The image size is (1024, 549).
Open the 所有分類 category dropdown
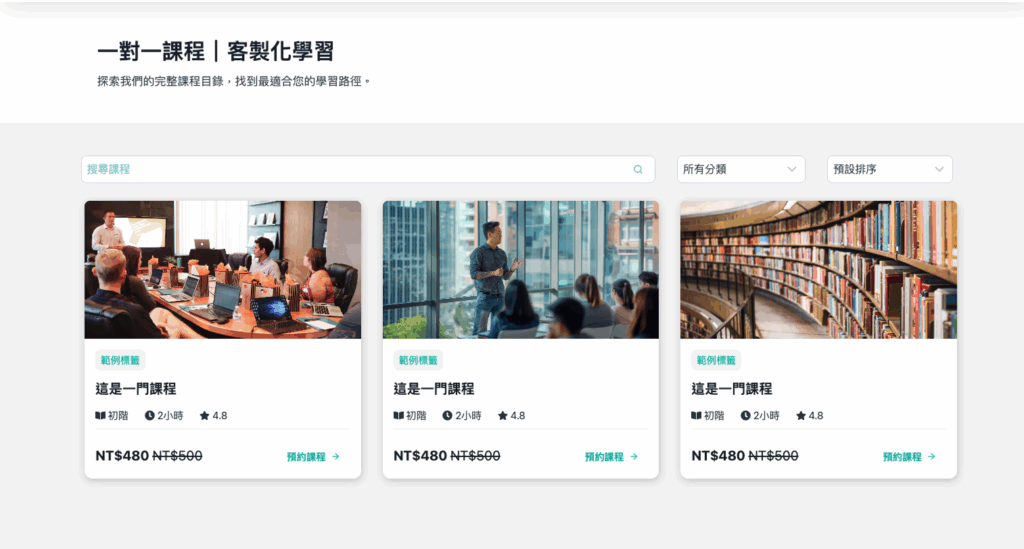741,170
